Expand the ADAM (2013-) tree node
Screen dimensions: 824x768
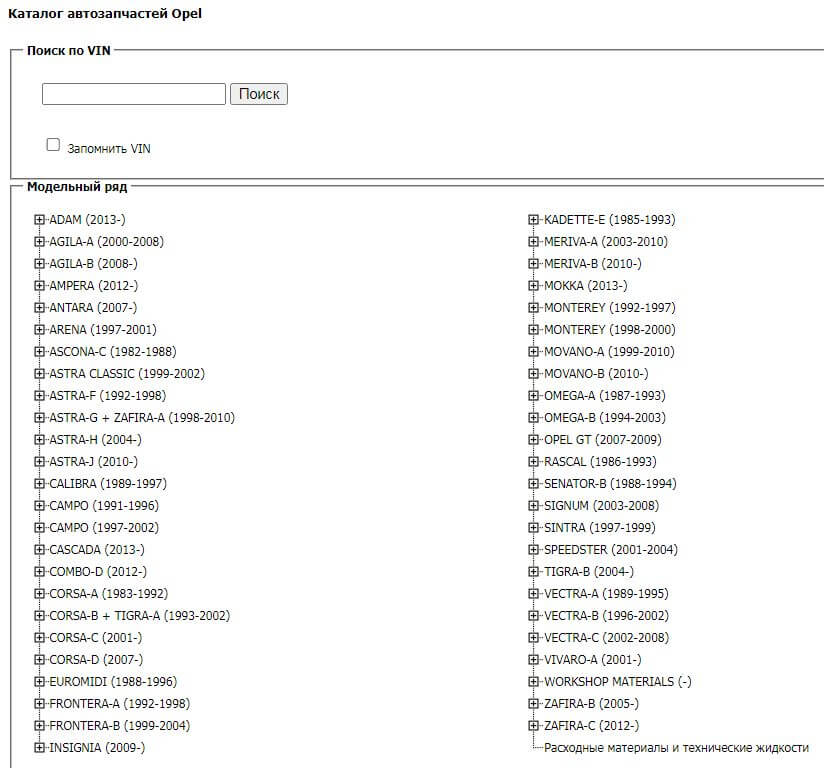(40, 220)
